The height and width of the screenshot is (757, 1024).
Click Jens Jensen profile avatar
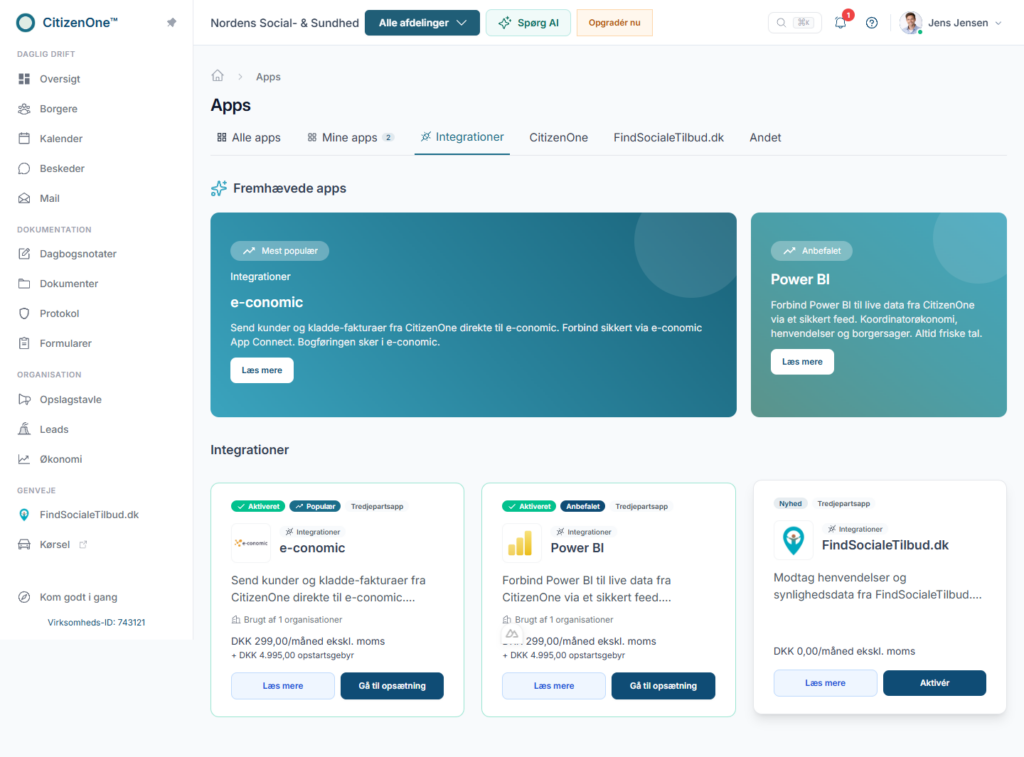pyautogui.click(x=910, y=23)
